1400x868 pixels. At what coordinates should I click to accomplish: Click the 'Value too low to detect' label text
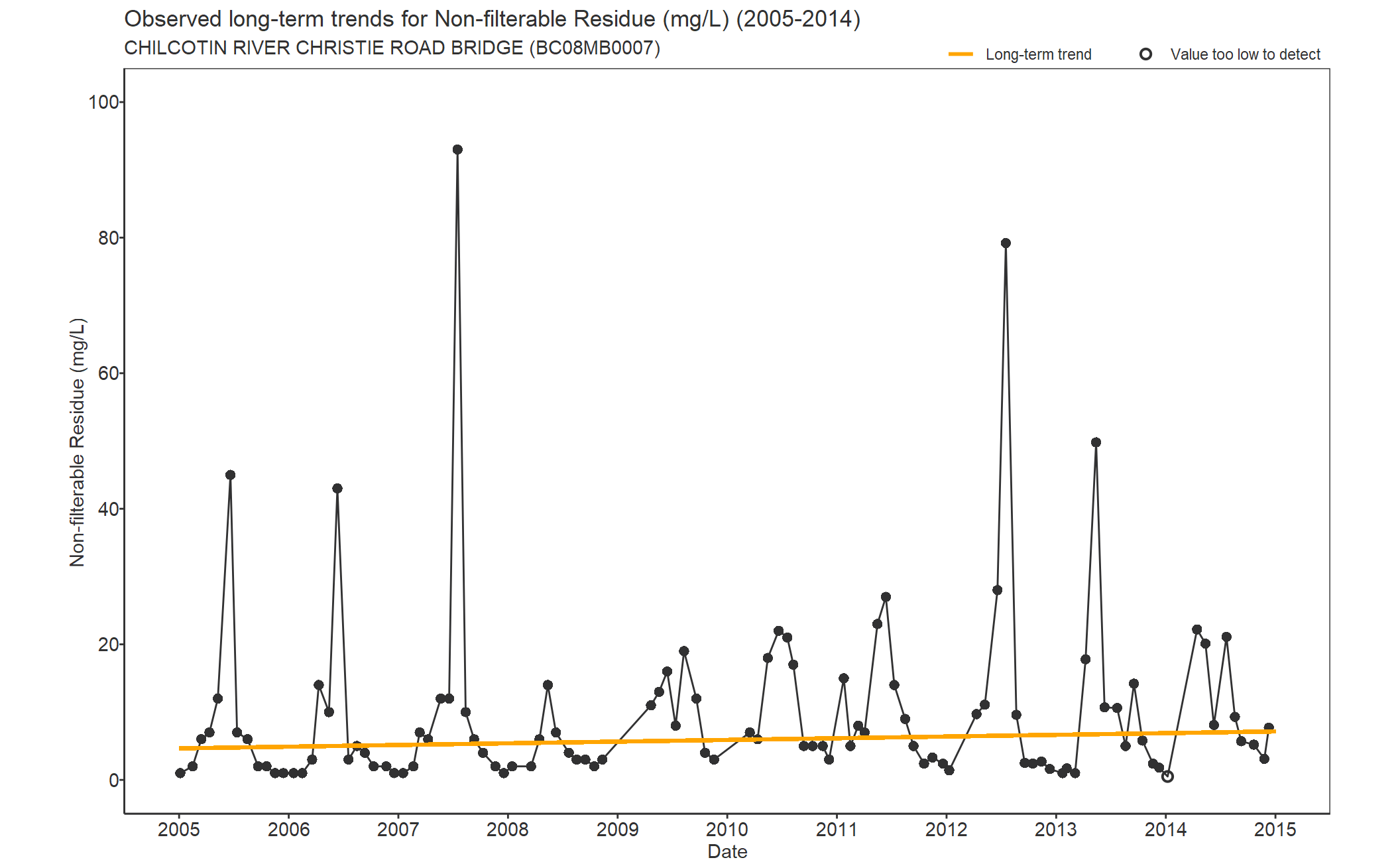(1245, 54)
